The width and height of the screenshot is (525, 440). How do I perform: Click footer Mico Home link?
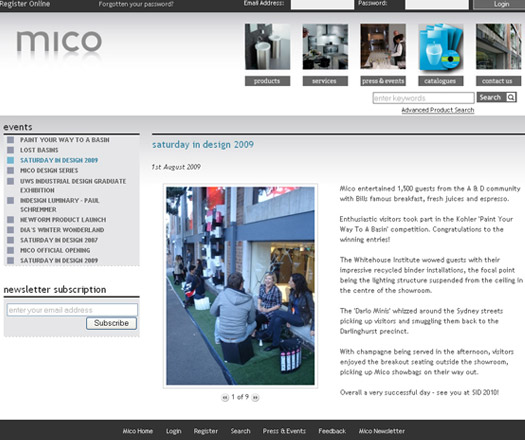click(x=138, y=431)
